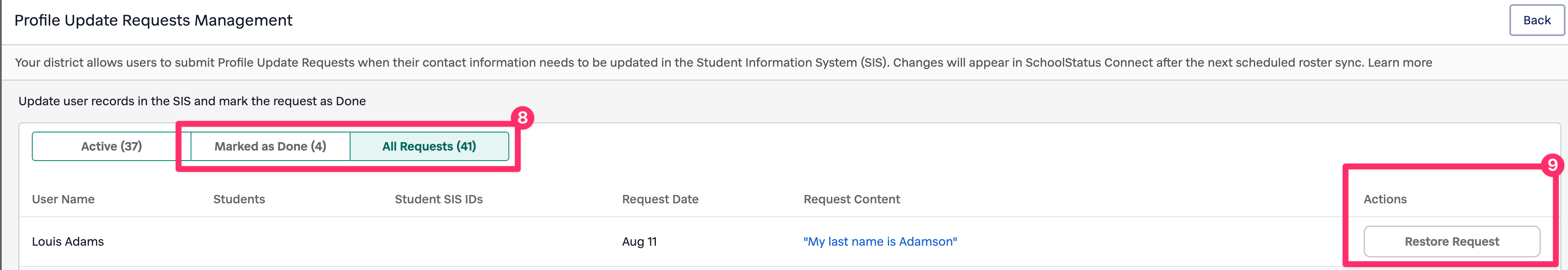Image resolution: width=1568 pixels, height=270 pixels.
Task: Click the Request Date column header
Action: tap(660, 199)
